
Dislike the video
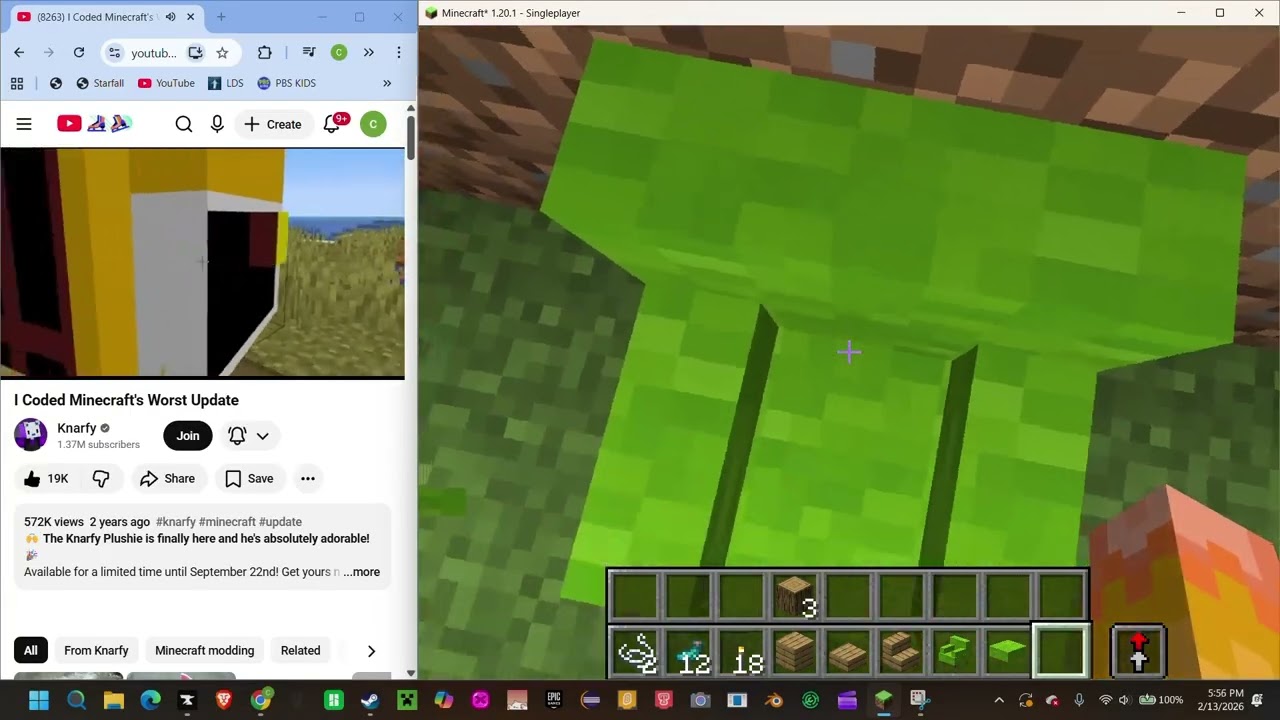(x=101, y=479)
